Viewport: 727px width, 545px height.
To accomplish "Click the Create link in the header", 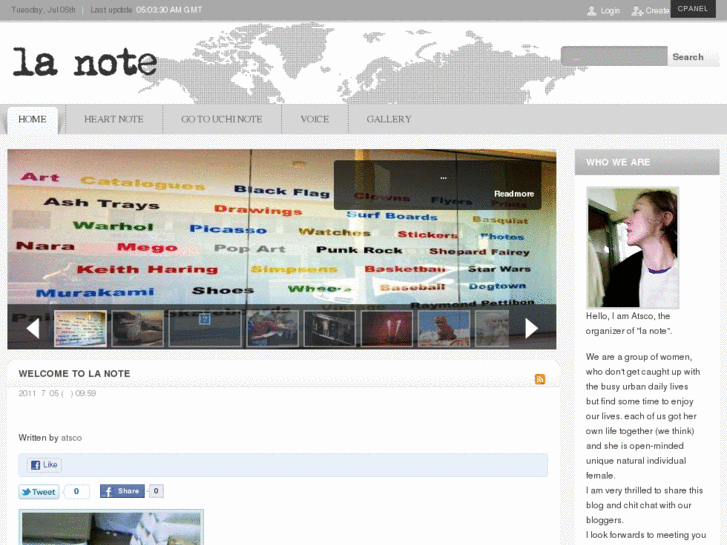I will pyautogui.click(x=657, y=11).
